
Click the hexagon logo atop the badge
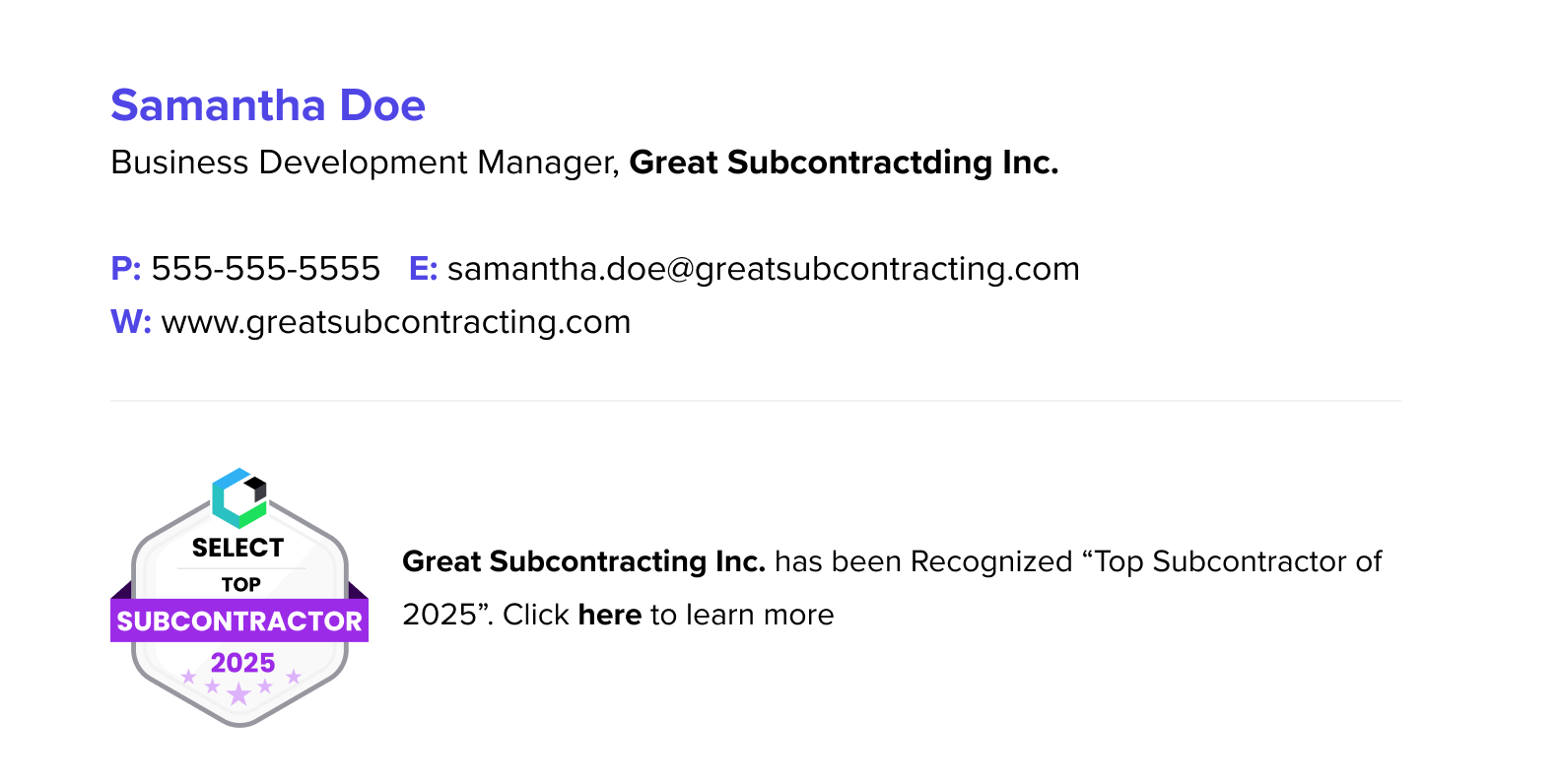(x=239, y=498)
